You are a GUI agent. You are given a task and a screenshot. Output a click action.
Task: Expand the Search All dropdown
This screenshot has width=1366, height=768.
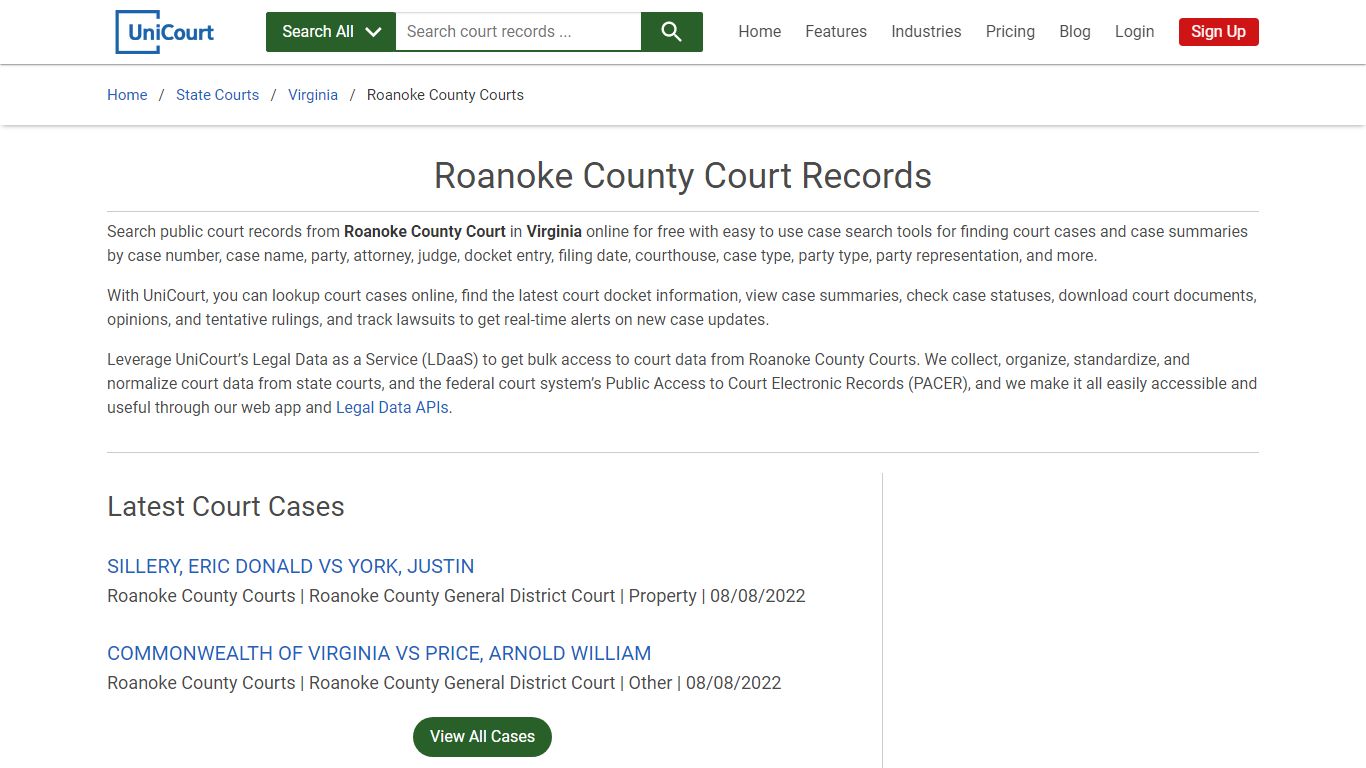click(x=331, y=32)
